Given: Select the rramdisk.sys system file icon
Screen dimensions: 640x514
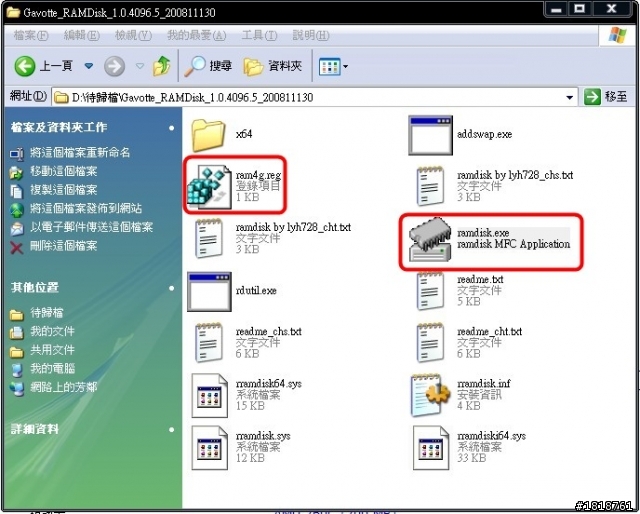Looking at the screenshot, I should [x=209, y=447].
